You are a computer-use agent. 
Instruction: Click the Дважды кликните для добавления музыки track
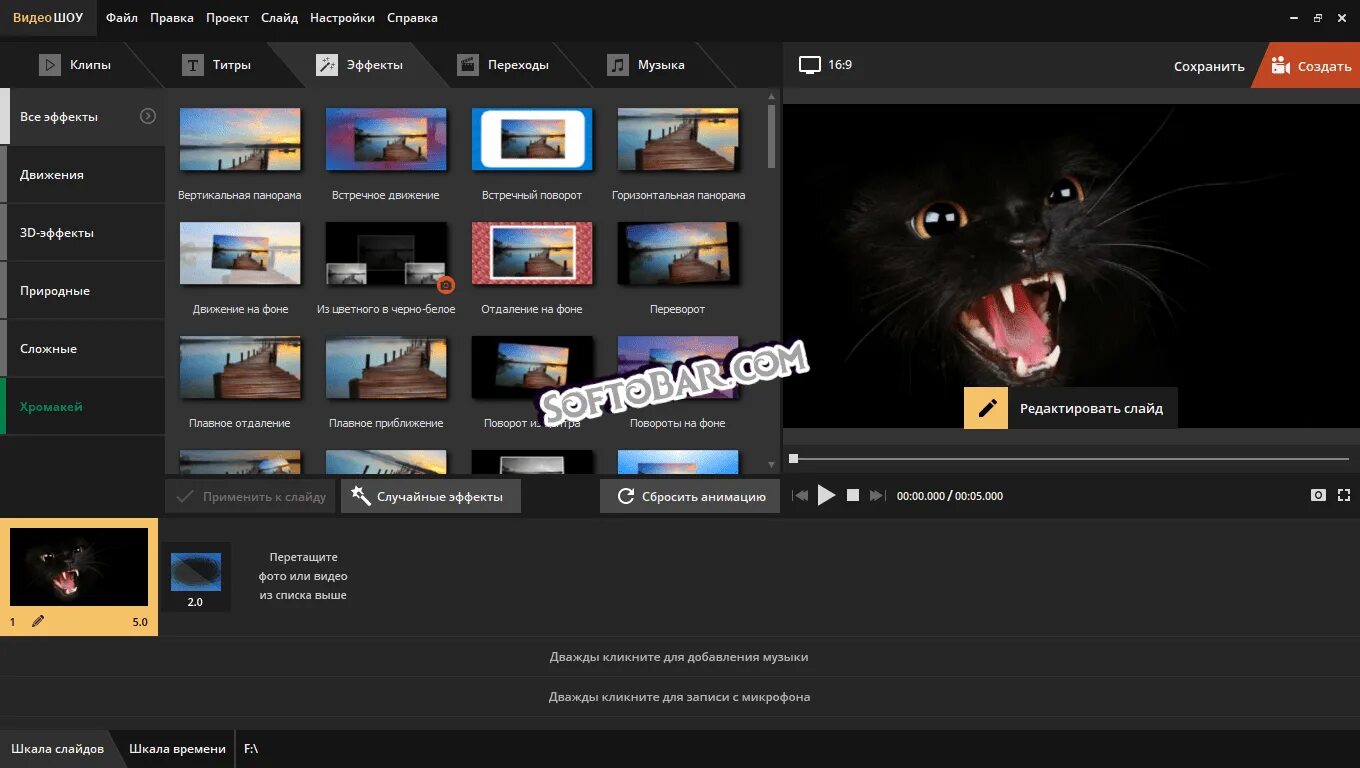tap(679, 657)
